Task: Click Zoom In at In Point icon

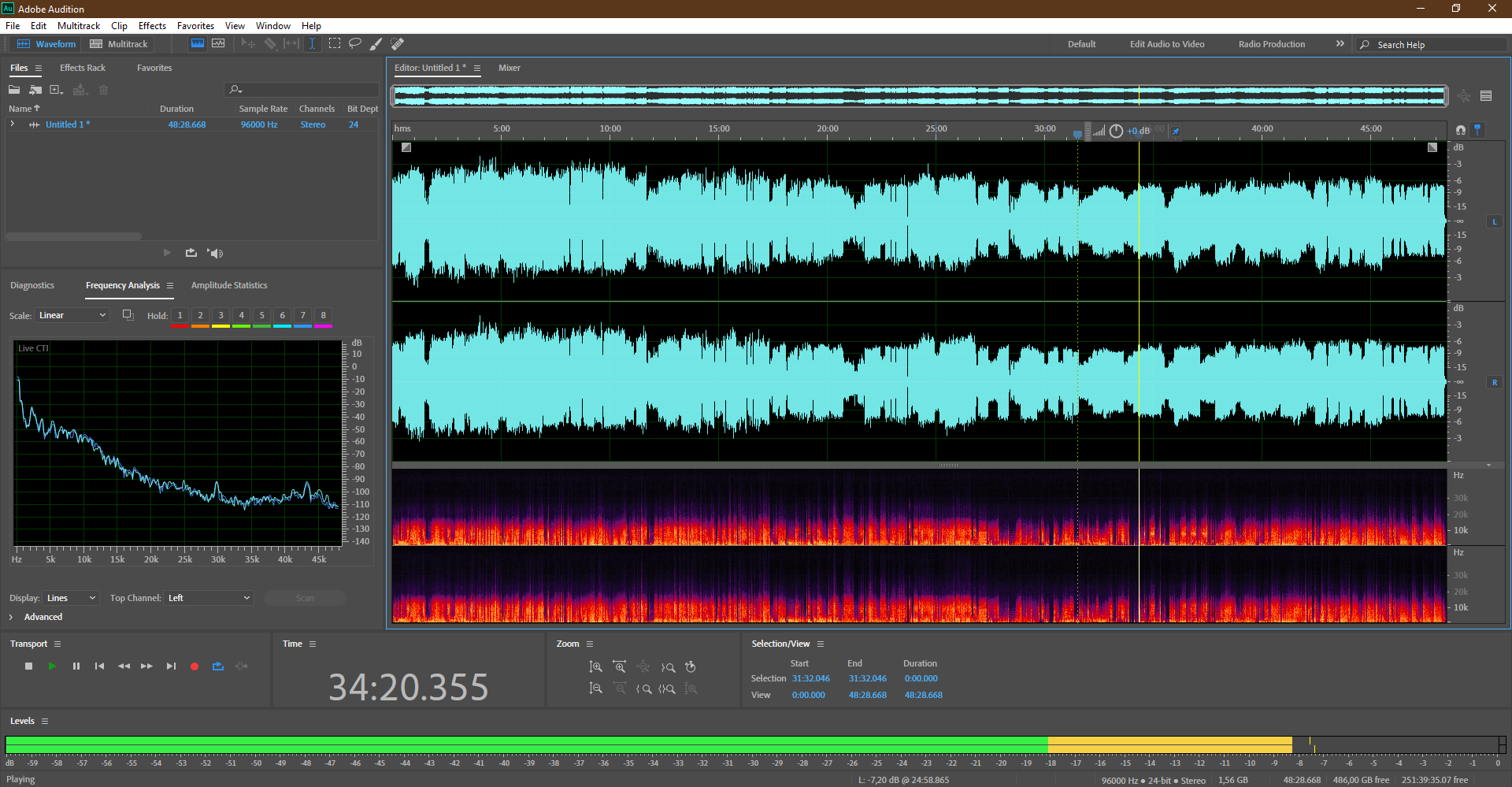Action: [x=644, y=689]
